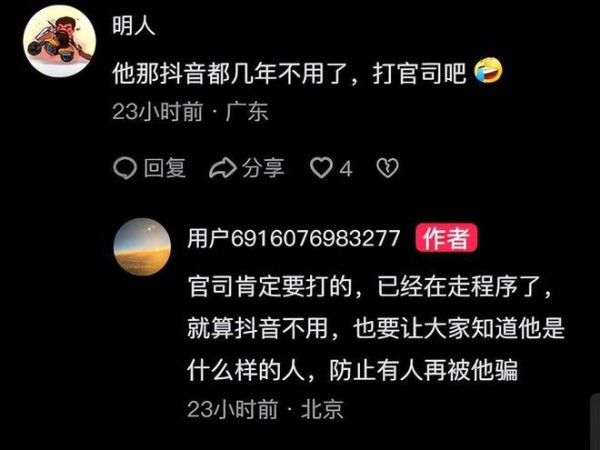Click the gray scrollbar handle at the right edge

click(x=595, y=421)
